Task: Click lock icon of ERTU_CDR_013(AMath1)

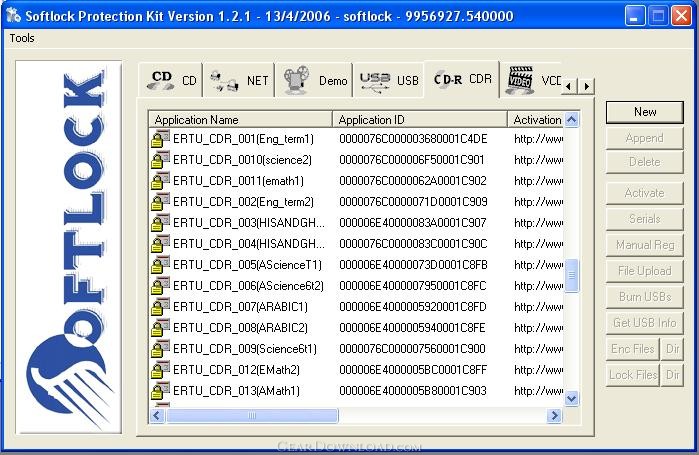Action: [x=160, y=390]
